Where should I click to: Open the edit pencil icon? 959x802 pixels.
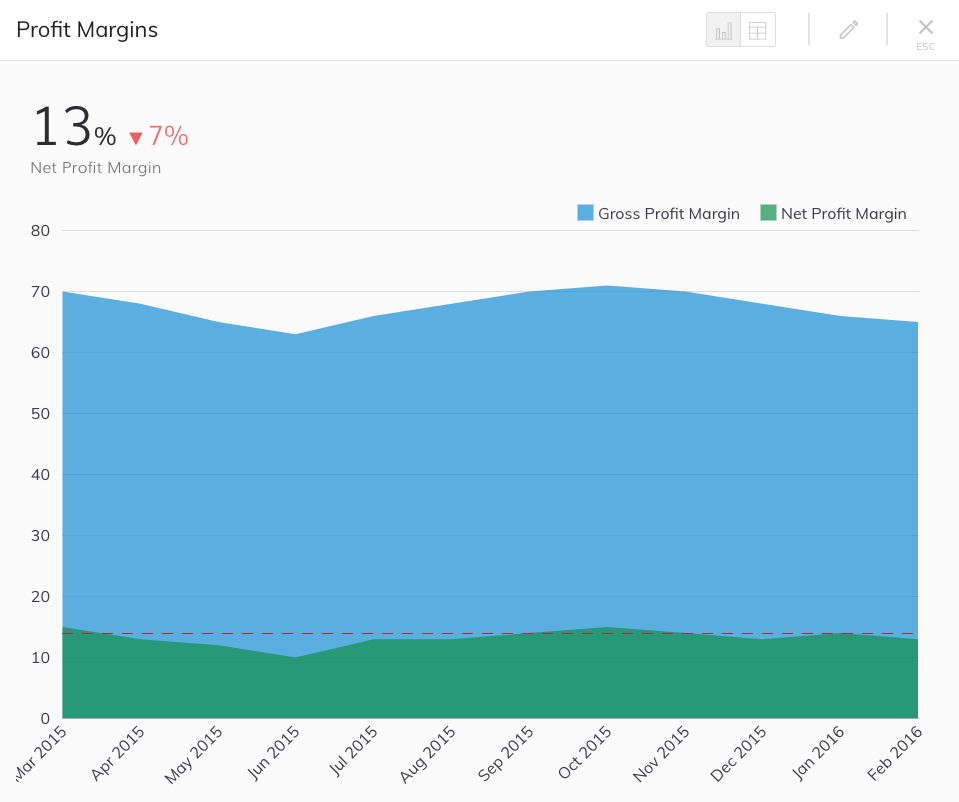[848, 29]
